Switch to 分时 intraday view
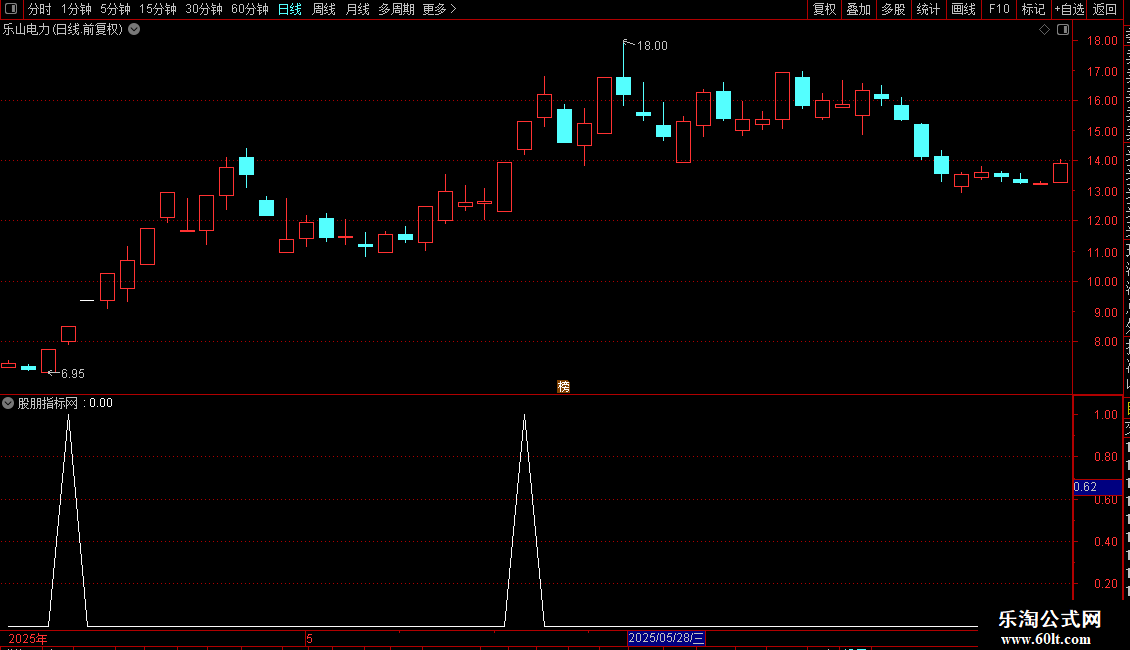The image size is (1130, 650). [x=40, y=9]
